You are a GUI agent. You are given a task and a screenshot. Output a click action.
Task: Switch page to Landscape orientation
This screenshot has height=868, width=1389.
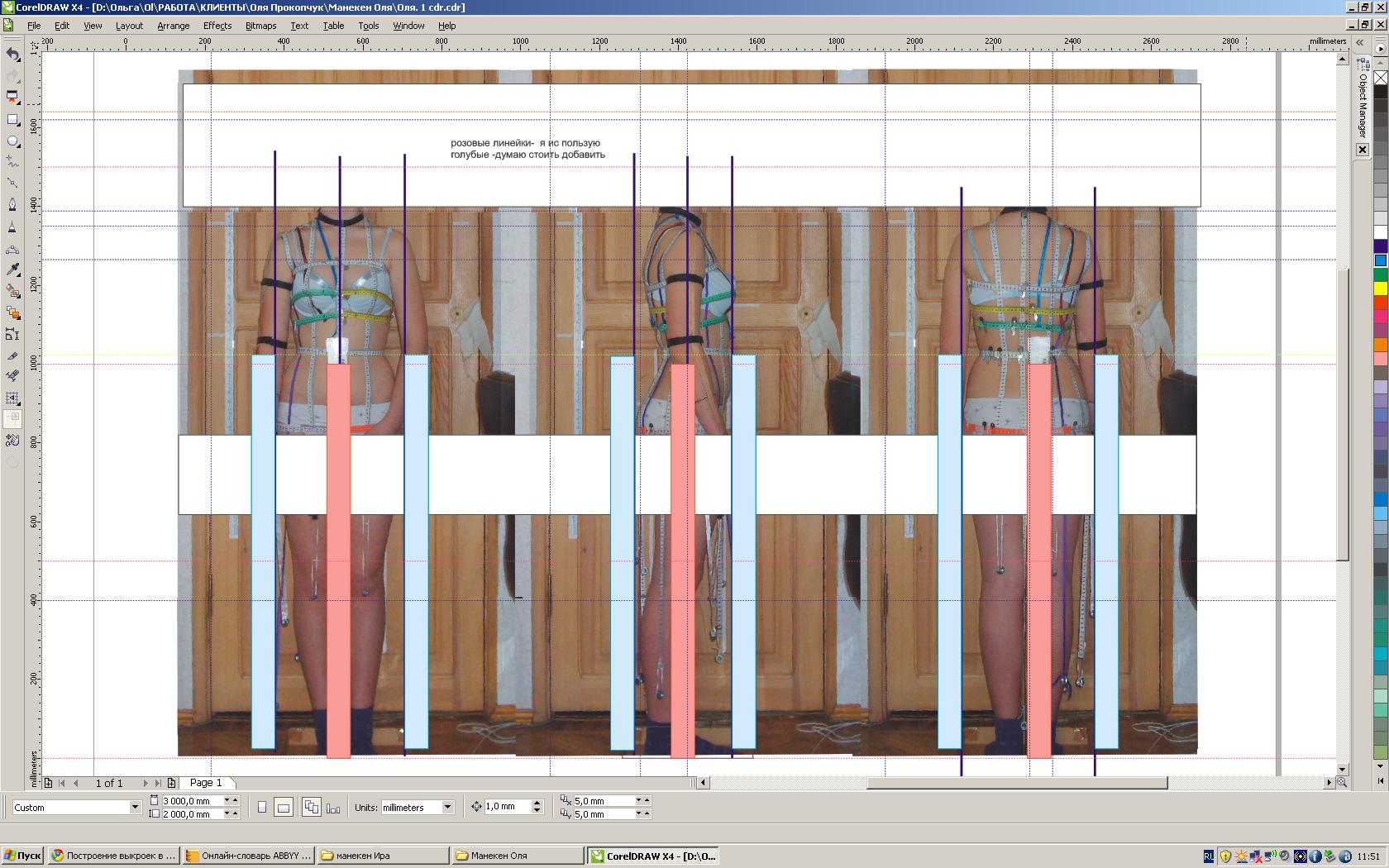284,808
